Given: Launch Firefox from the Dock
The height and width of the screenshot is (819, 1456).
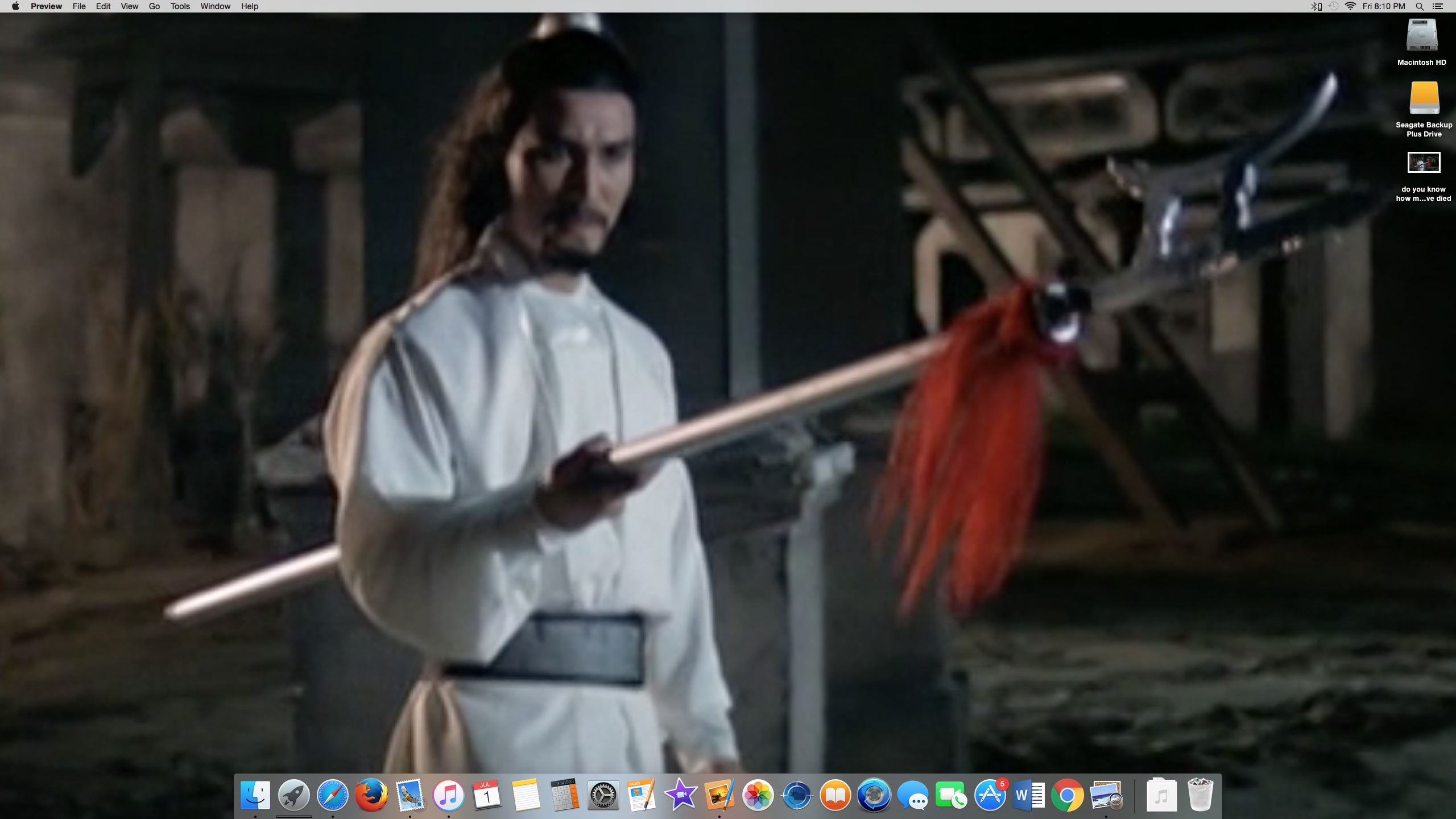Looking at the screenshot, I should [x=371, y=795].
